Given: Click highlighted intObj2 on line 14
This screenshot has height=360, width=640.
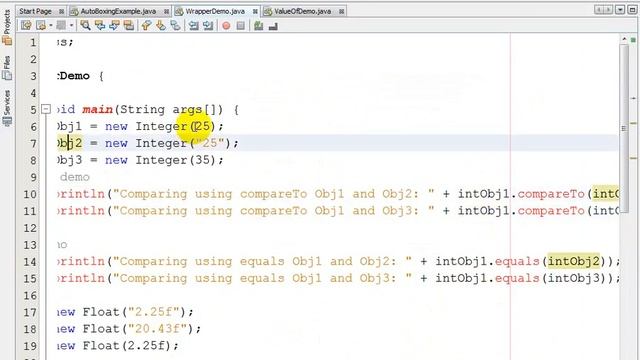Looking at the screenshot, I should [x=573, y=261].
